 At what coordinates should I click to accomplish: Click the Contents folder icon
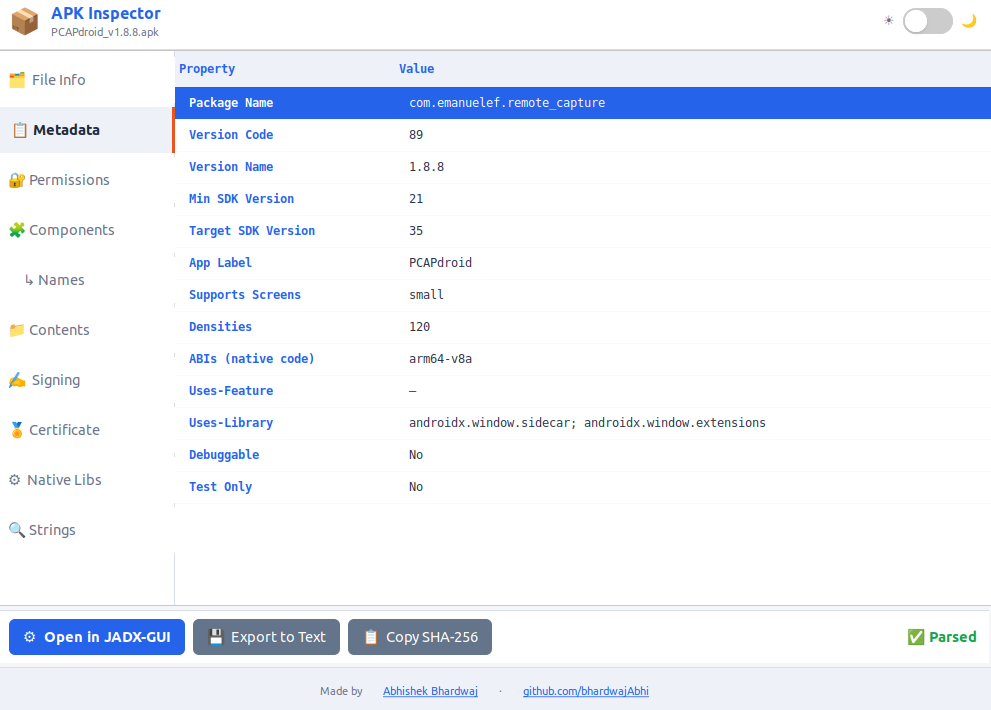pos(16,330)
